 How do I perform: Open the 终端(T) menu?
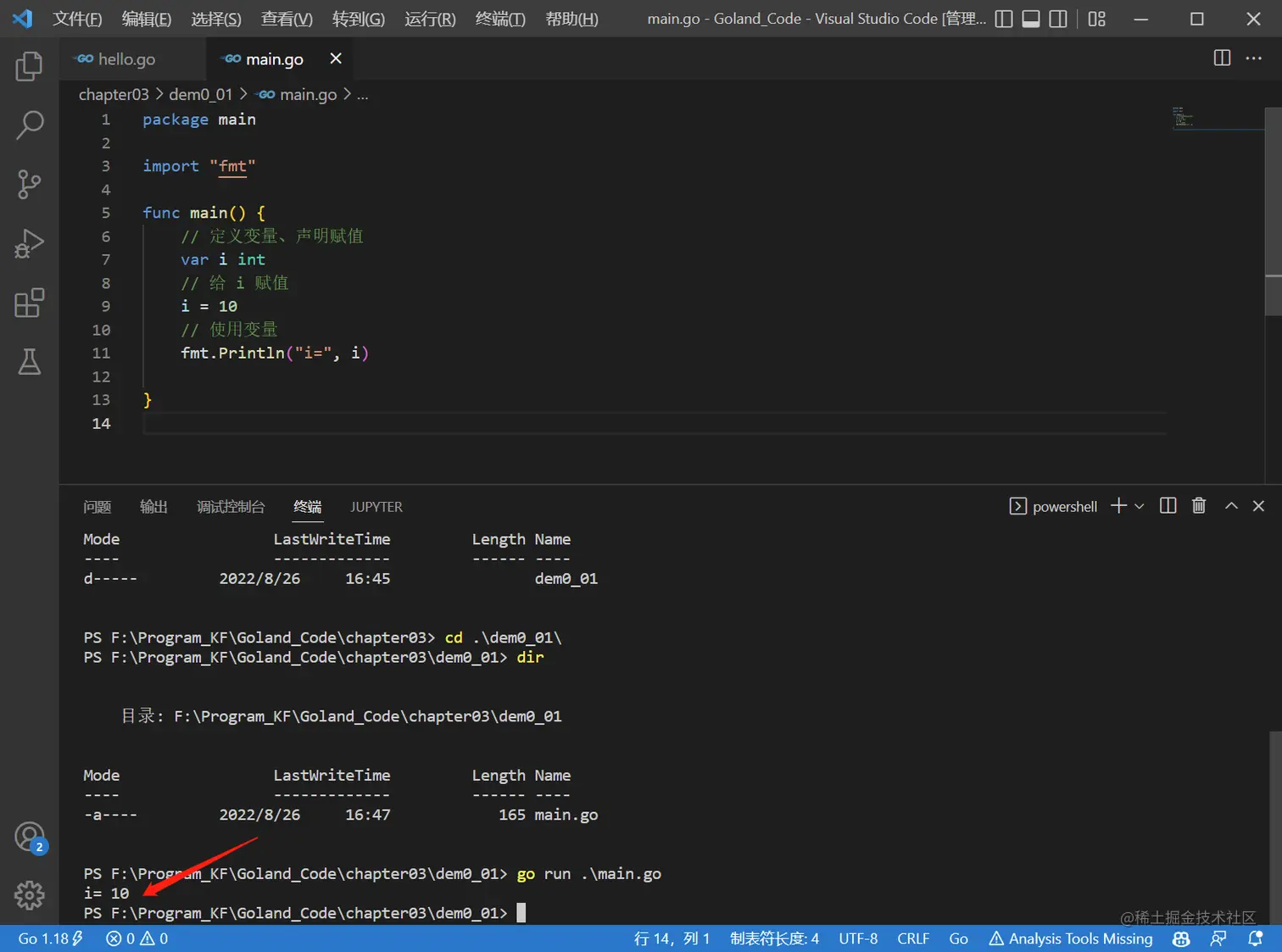pos(500,19)
